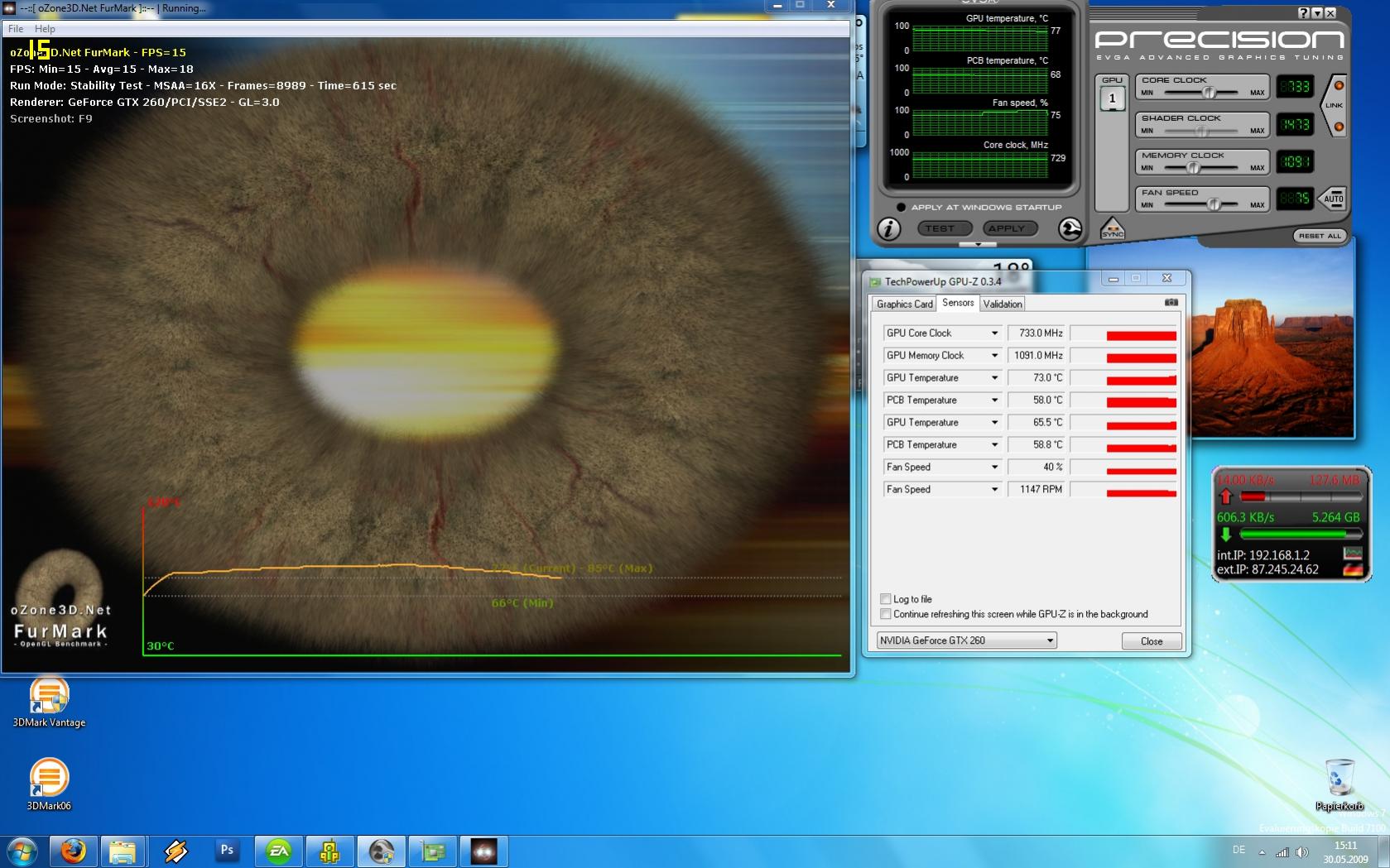This screenshot has width=1390, height=868.
Task: Take a GPU-Z screenshot with the camera icon
Action: coord(1171,303)
